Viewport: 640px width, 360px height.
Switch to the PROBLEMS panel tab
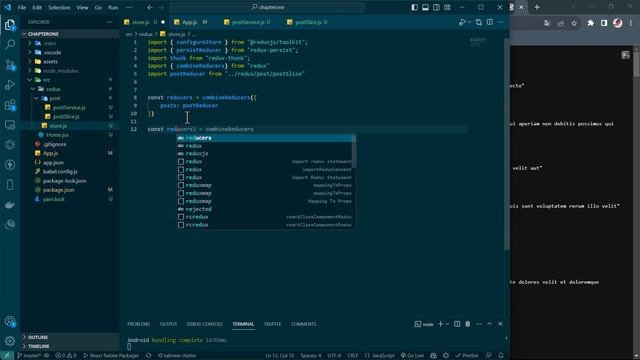tap(139, 324)
